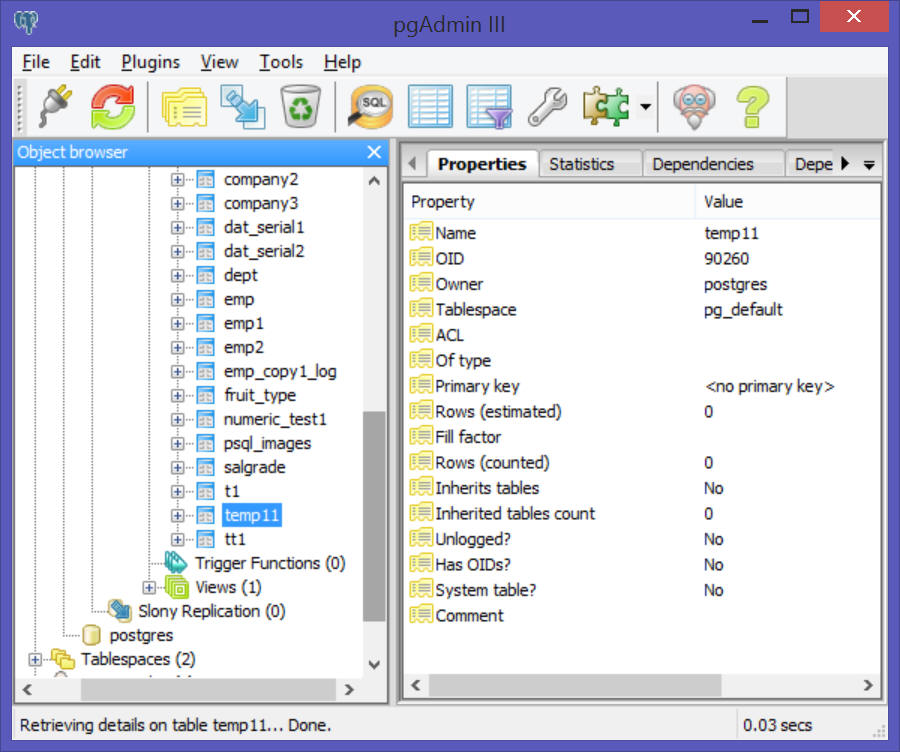Expand the dept table node
The height and width of the screenshot is (752, 900).
(x=177, y=276)
